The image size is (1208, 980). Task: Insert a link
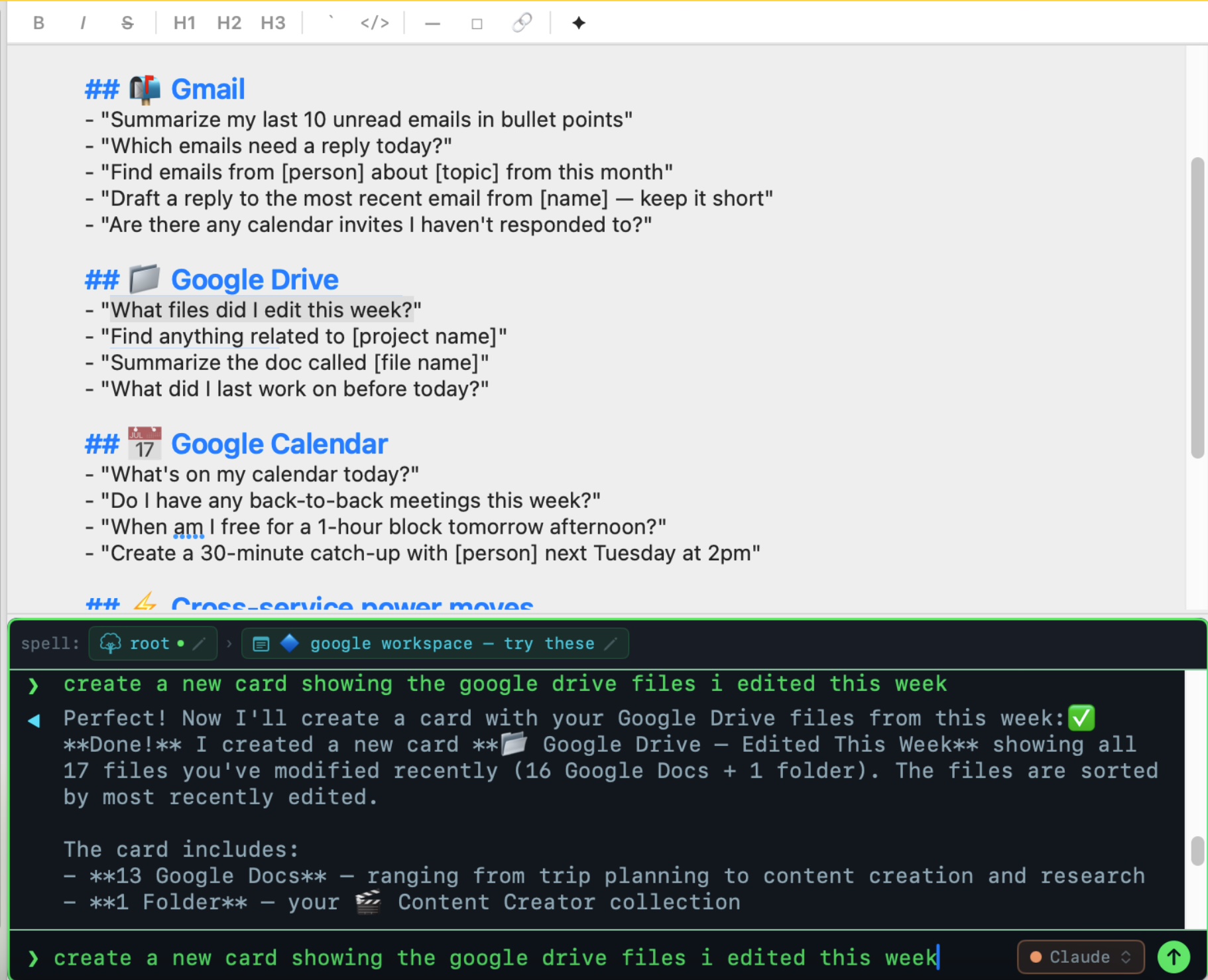click(522, 23)
